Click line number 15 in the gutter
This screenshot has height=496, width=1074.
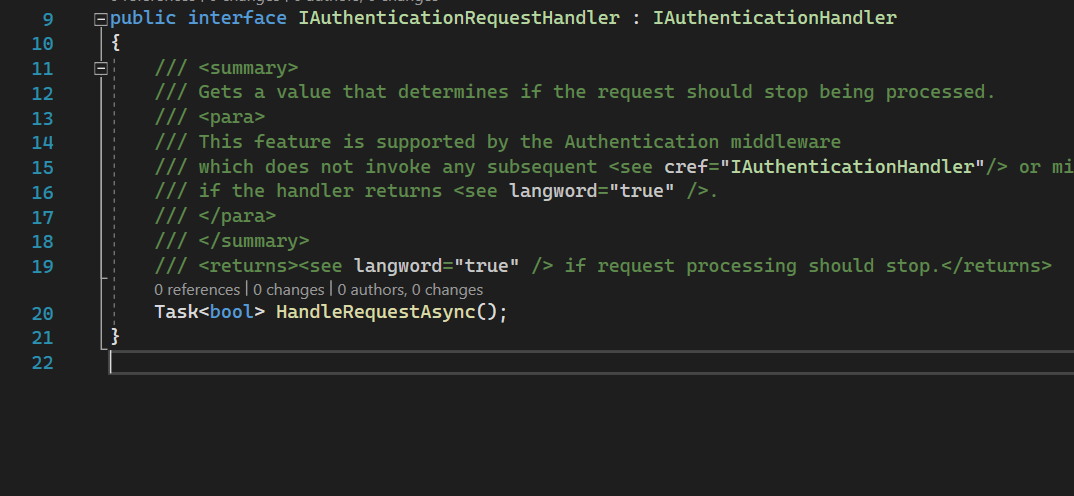(x=42, y=168)
